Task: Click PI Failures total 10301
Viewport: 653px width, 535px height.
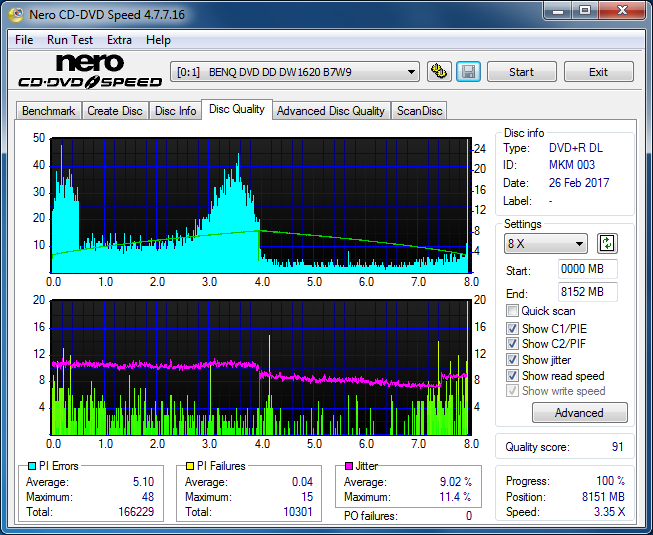Action: 298,512
